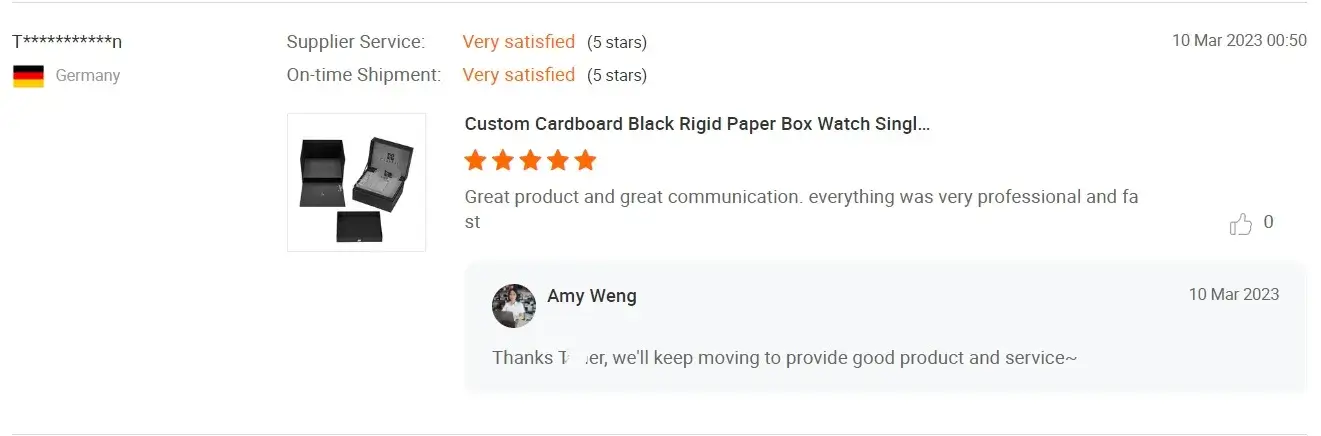Click Very satisfied next to On-time Shipment

coord(518,75)
